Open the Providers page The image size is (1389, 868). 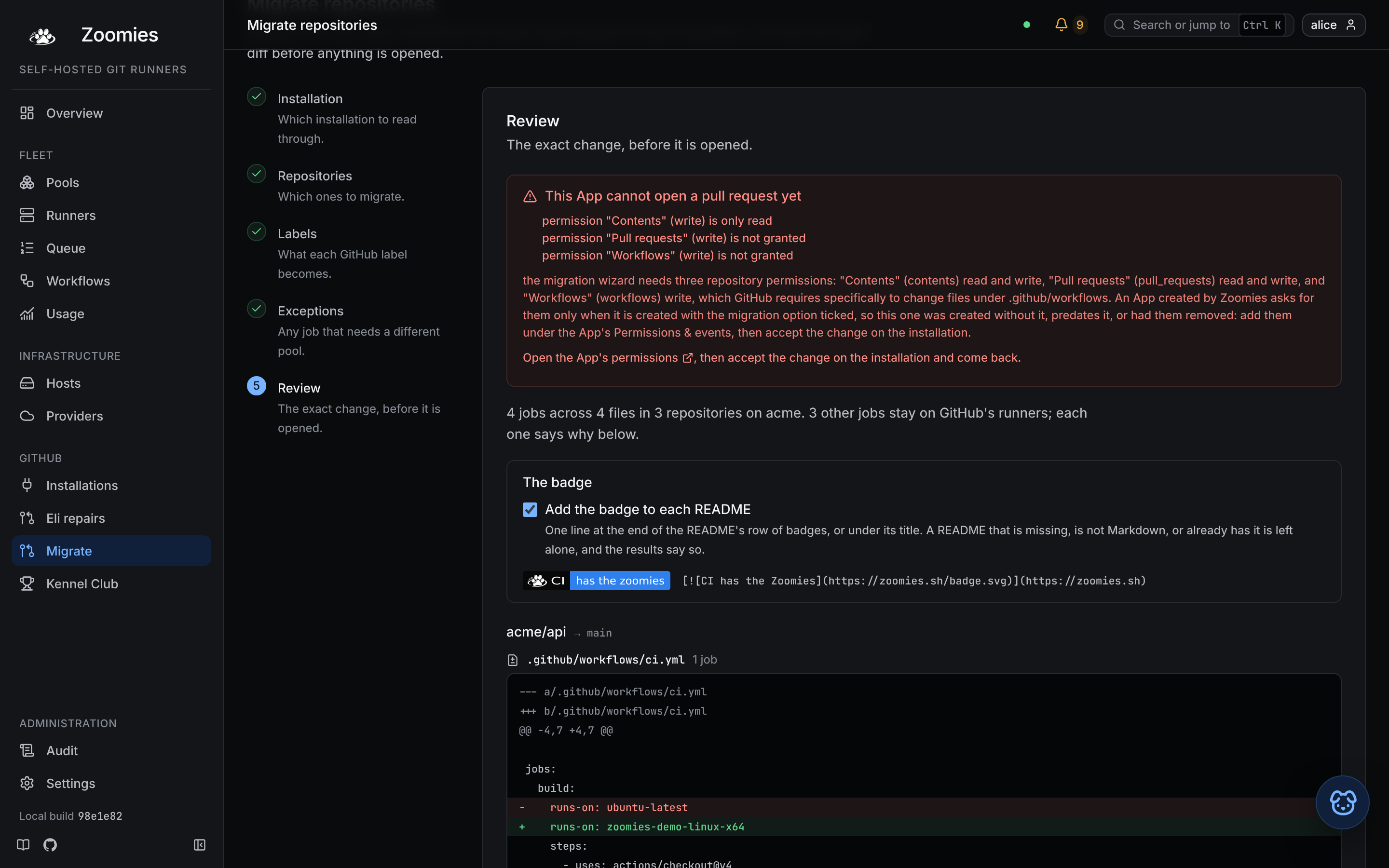click(111, 416)
